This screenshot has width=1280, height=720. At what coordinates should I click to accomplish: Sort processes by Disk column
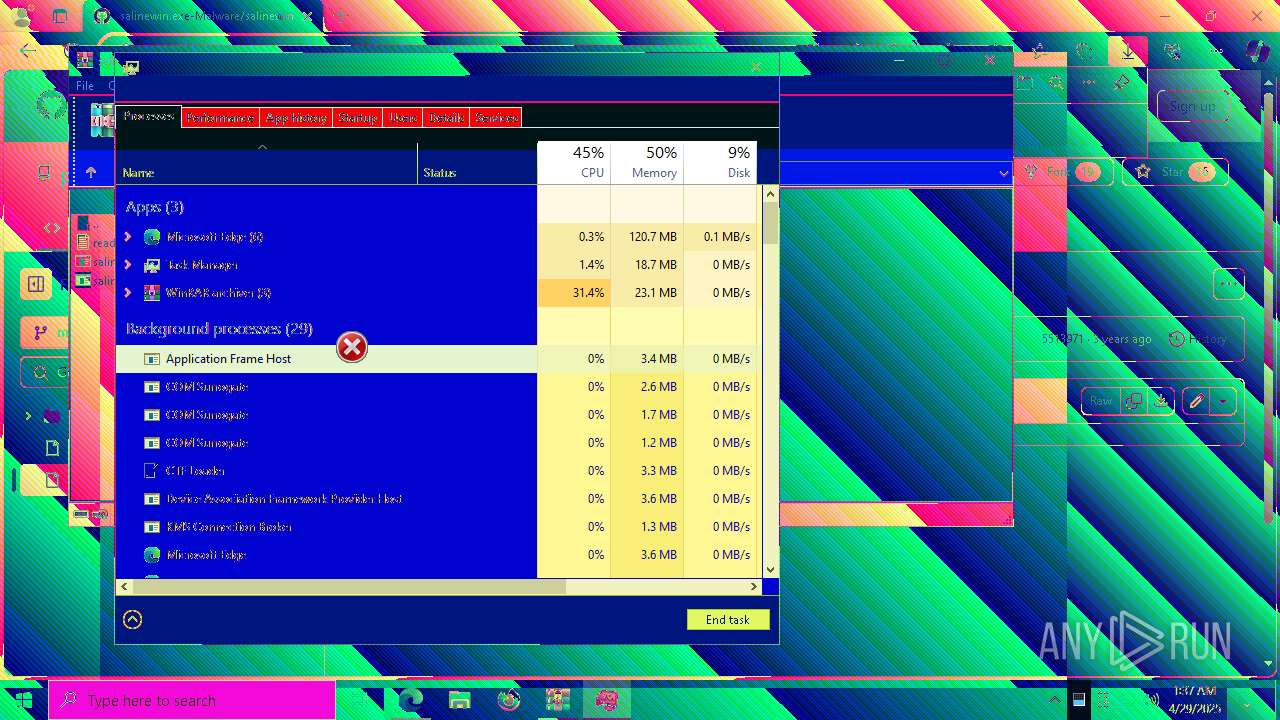[720, 163]
